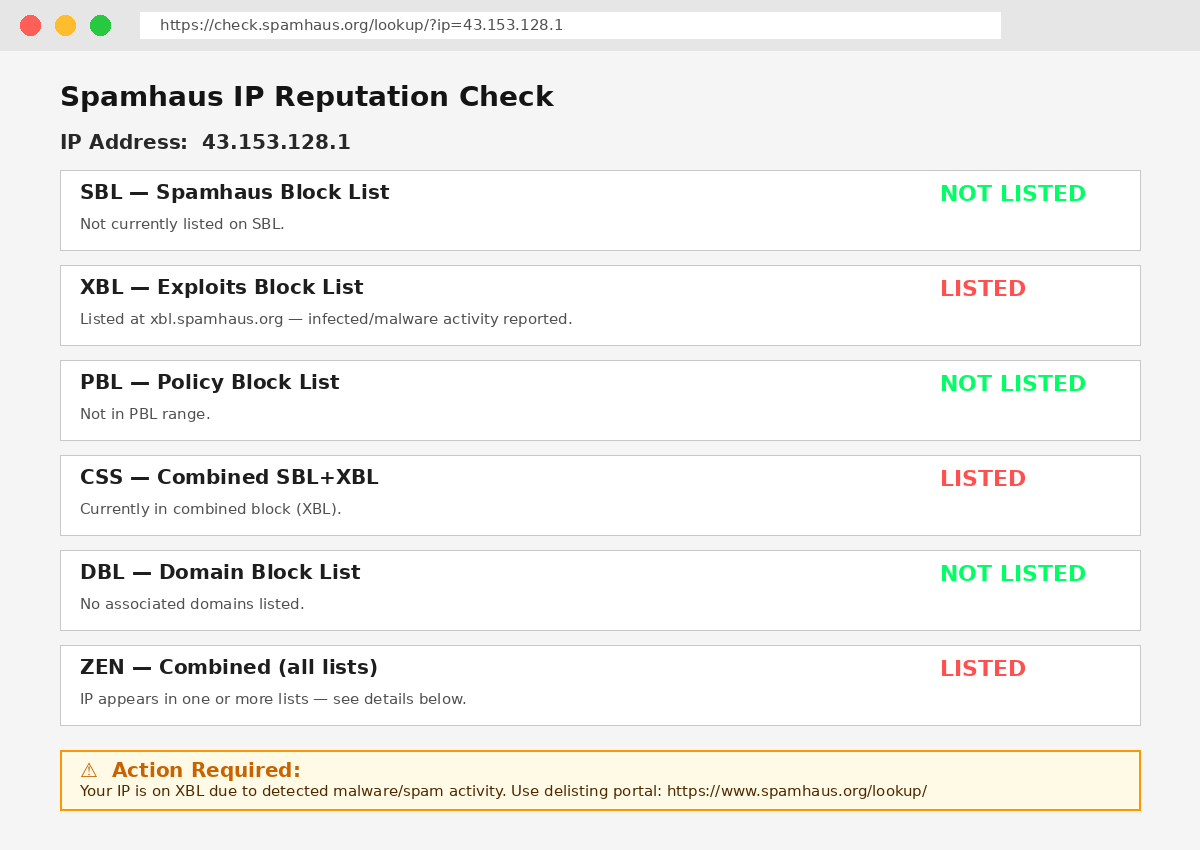Click the PBL NOT LISTED status
This screenshot has width=1200, height=850.
[x=1013, y=384]
